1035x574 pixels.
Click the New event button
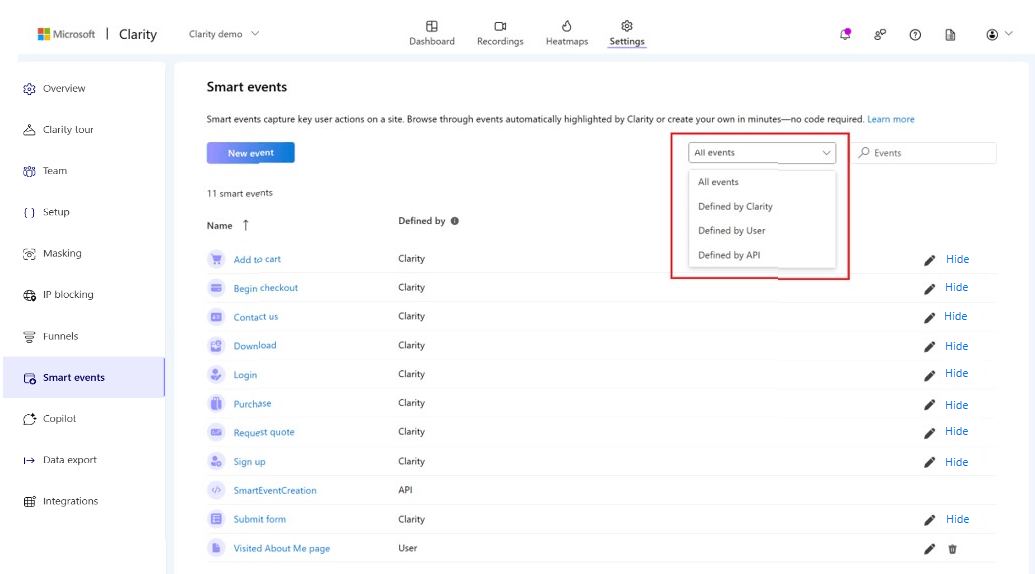251,153
